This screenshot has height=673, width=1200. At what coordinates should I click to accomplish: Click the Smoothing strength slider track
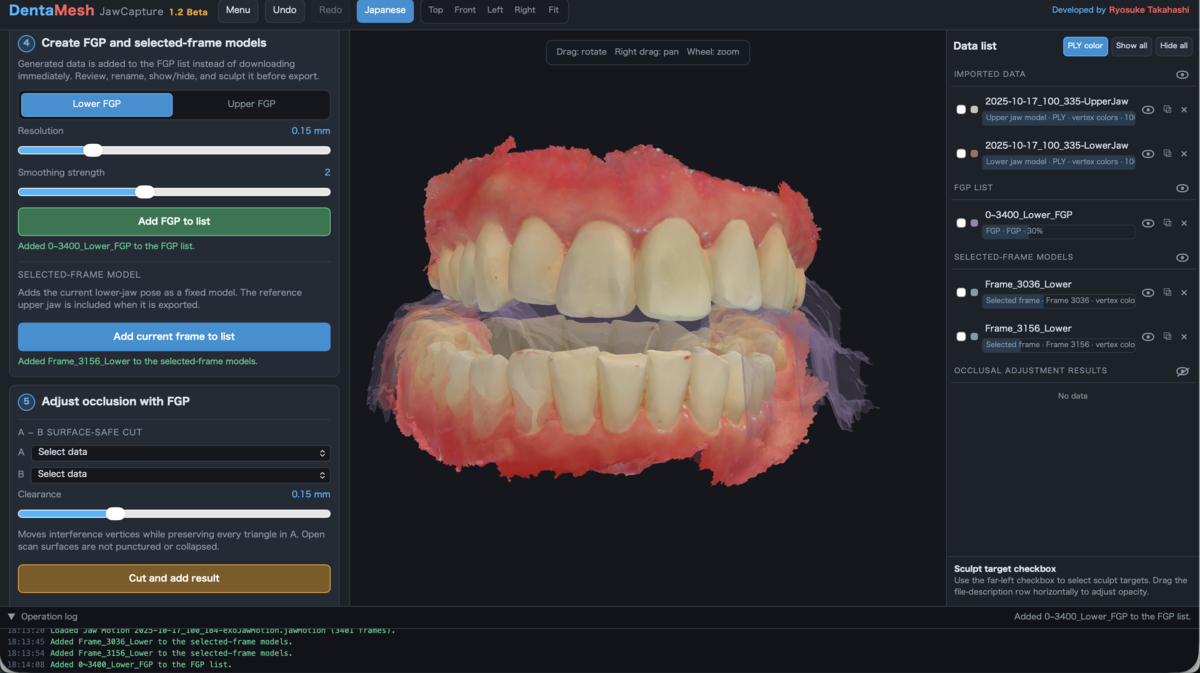pyautogui.click(x=174, y=192)
